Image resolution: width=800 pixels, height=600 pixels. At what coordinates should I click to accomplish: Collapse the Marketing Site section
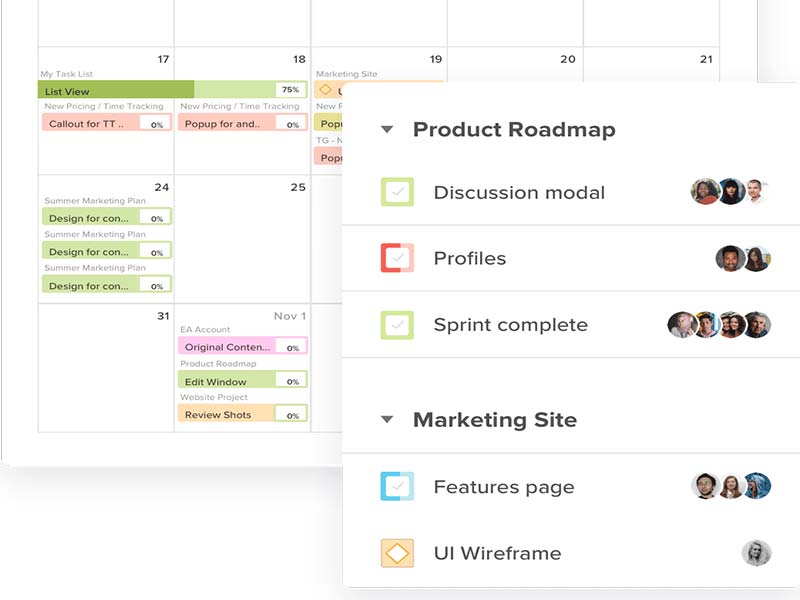click(388, 420)
